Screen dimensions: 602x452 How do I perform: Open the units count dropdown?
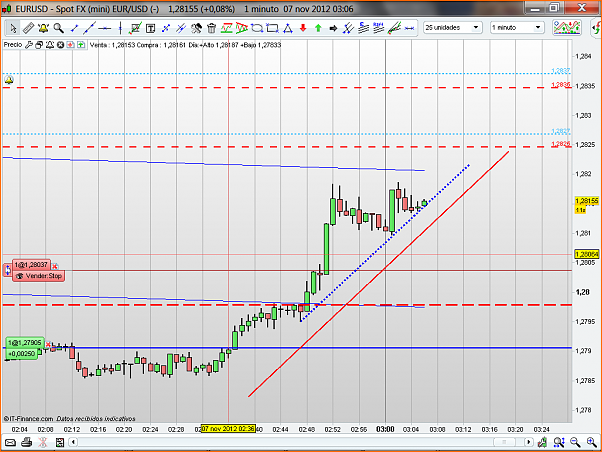[x=452, y=28]
